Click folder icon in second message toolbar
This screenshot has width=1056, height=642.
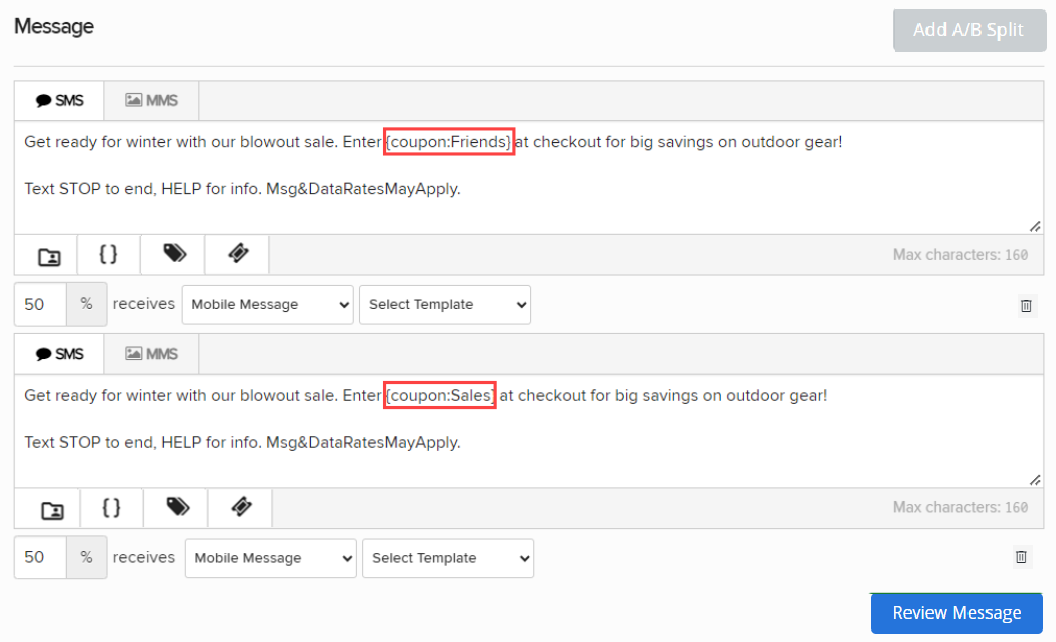[51, 509]
